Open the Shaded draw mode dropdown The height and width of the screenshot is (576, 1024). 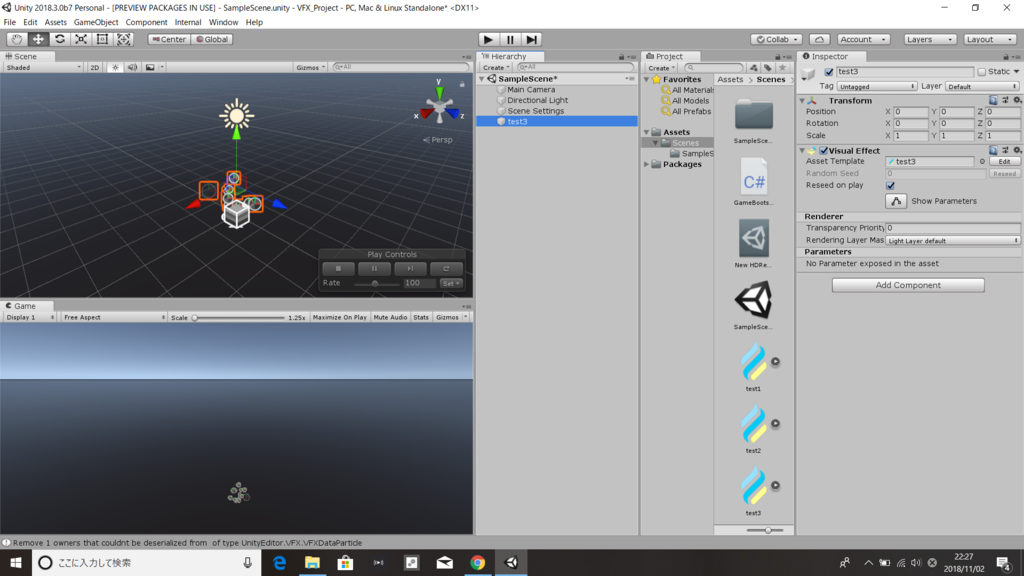[x=43, y=67]
